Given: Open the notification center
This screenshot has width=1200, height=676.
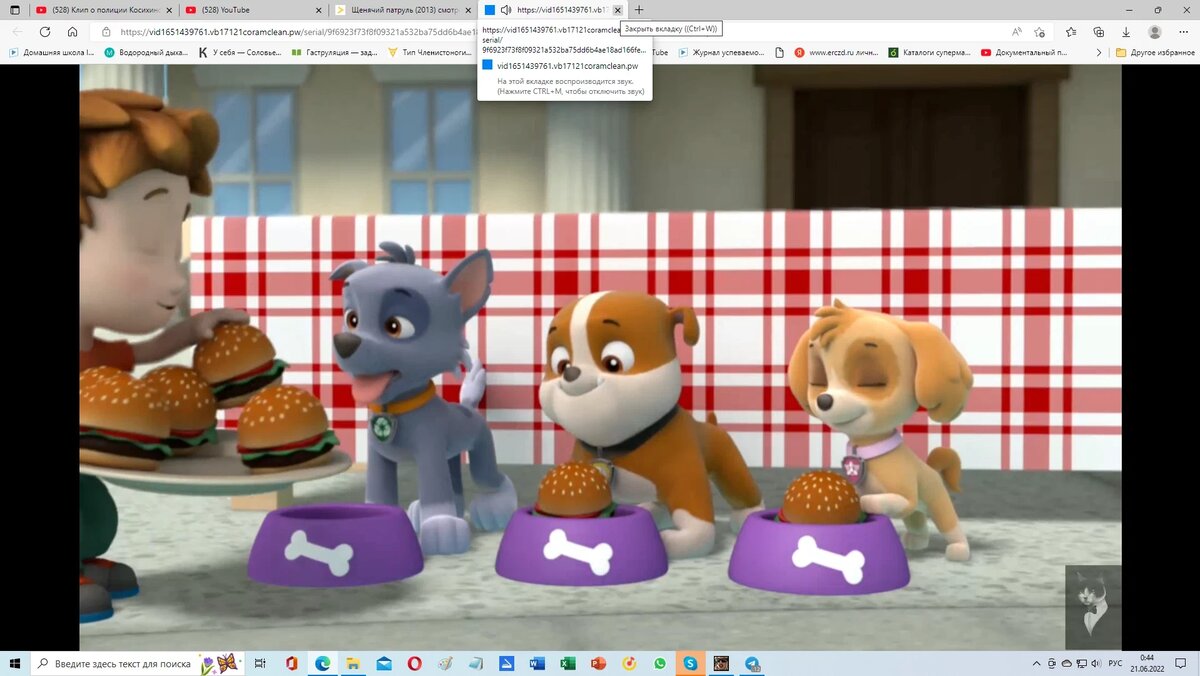Looking at the screenshot, I should (x=1179, y=663).
